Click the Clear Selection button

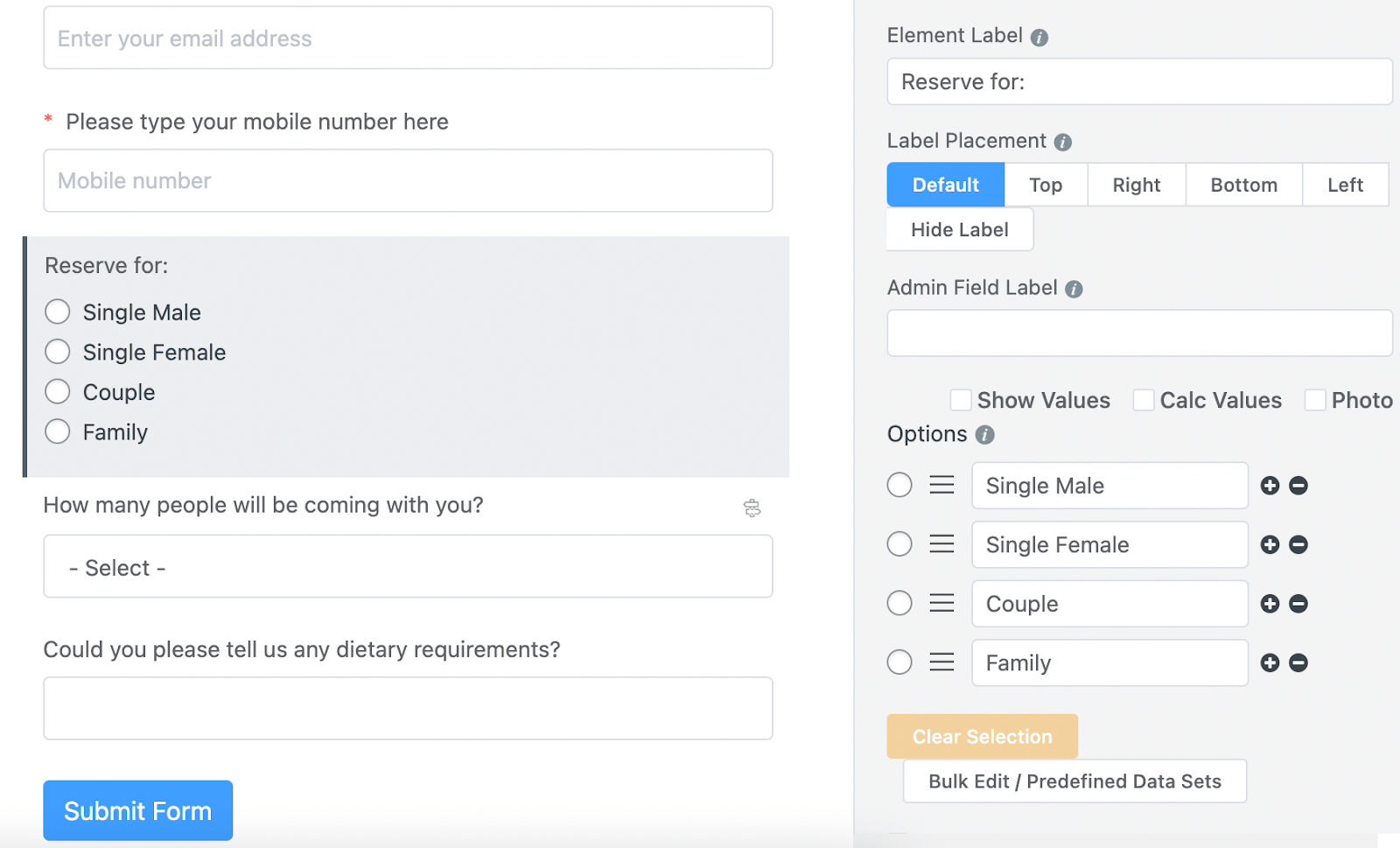point(982,736)
